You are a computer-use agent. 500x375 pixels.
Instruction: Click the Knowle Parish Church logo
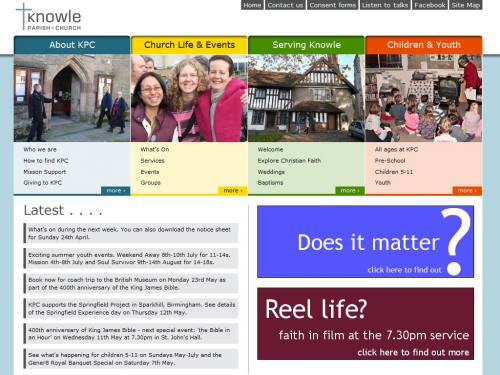tap(48, 17)
